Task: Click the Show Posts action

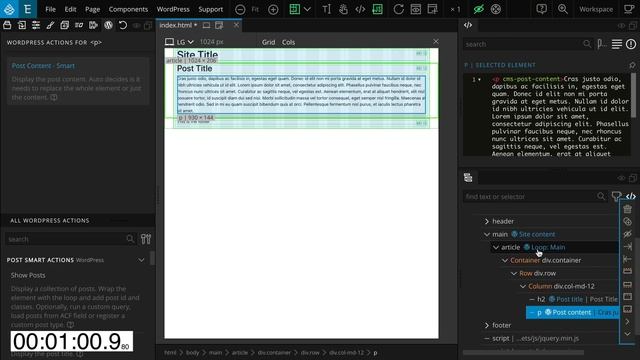Action: pos(28,275)
